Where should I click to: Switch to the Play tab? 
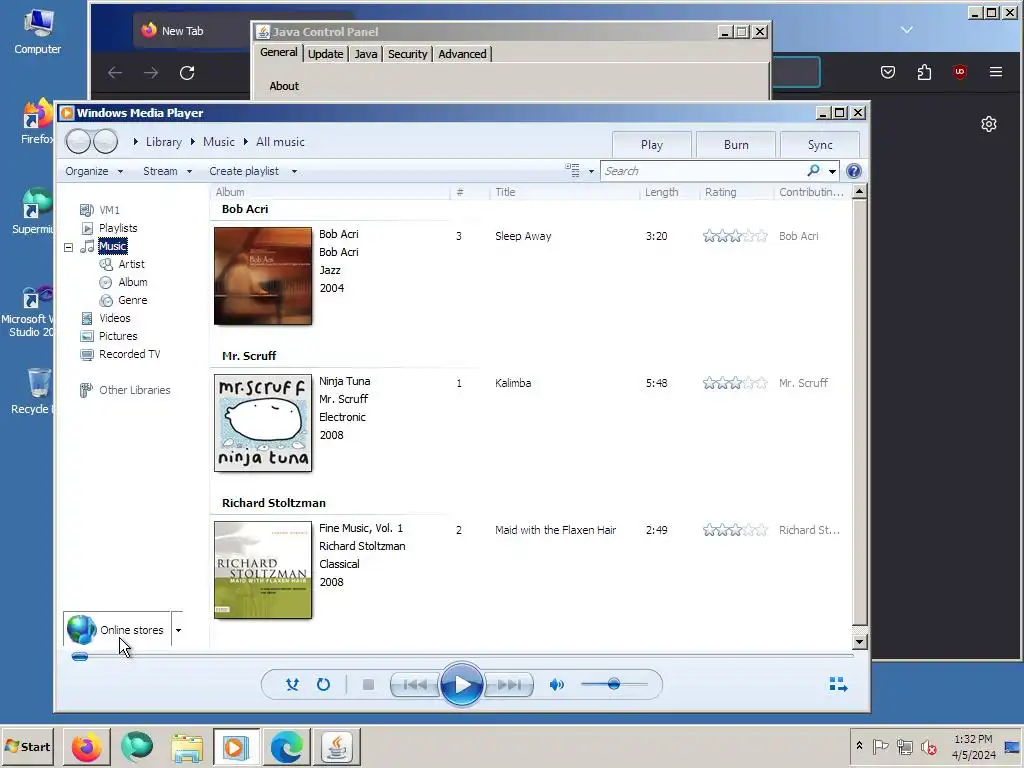(x=652, y=145)
